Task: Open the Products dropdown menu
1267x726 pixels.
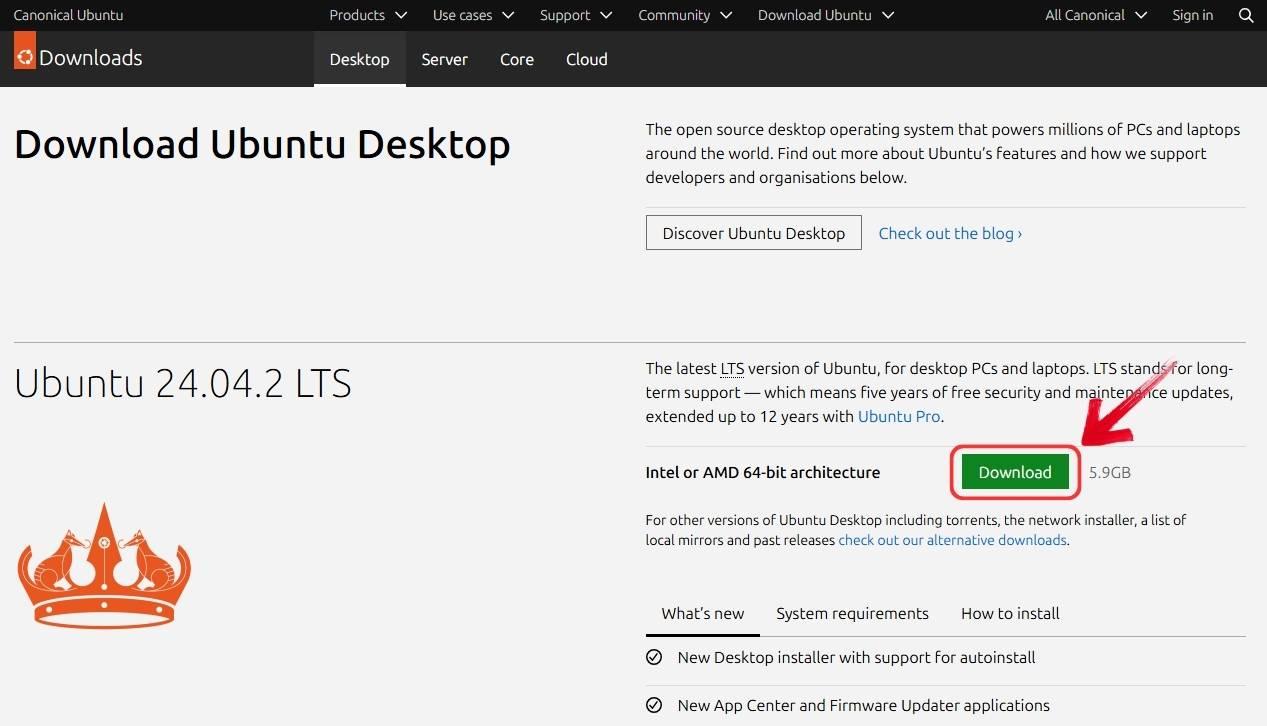Action: pos(367,15)
